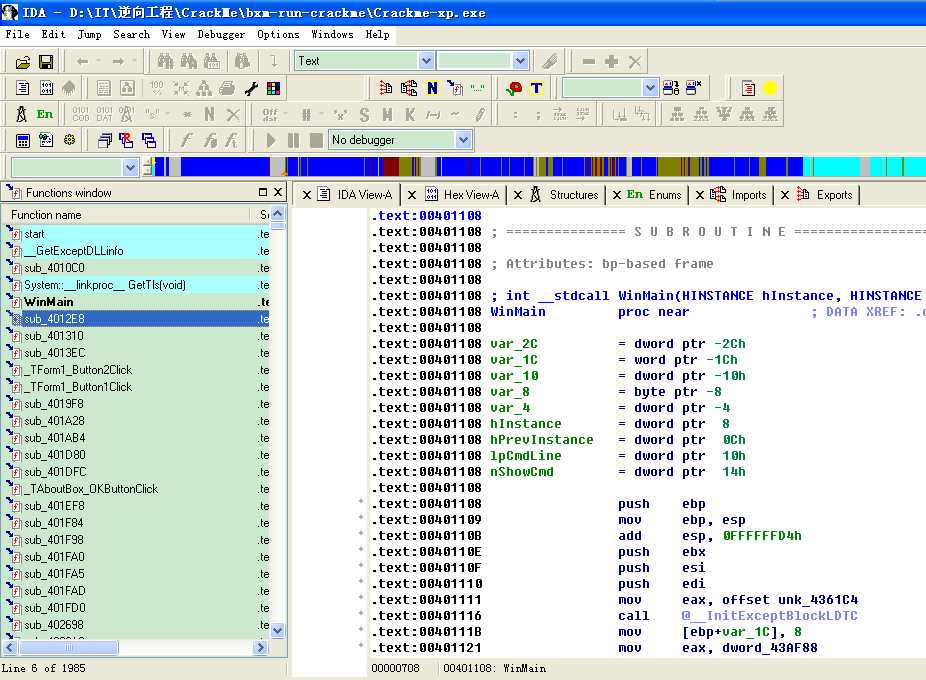Click the yellow gear icon
The height and width of the screenshot is (680, 926).
pos(70,140)
